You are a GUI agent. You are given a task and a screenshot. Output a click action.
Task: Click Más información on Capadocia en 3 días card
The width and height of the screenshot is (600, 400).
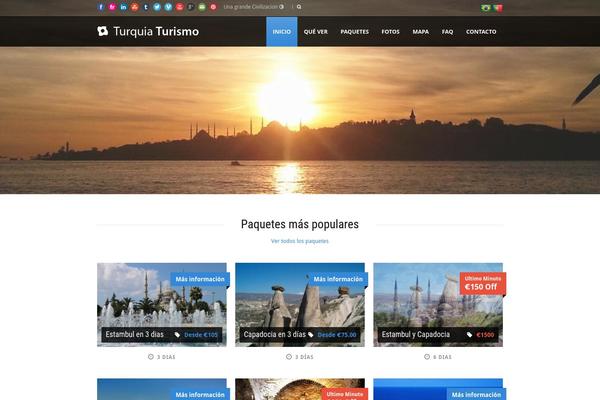click(x=338, y=279)
